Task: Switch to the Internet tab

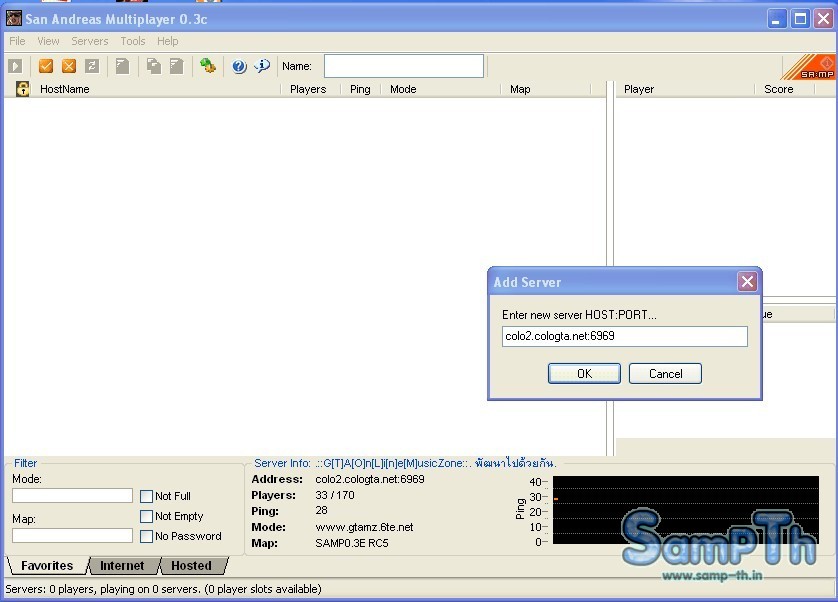Action: pyautogui.click(x=122, y=566)
